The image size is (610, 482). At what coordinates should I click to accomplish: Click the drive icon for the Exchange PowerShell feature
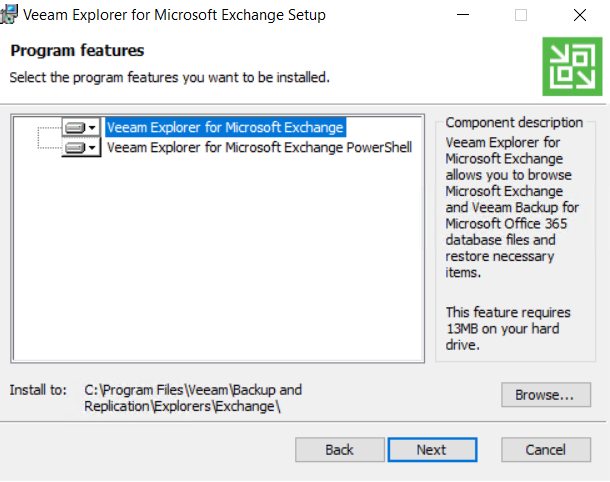point(75,148)
